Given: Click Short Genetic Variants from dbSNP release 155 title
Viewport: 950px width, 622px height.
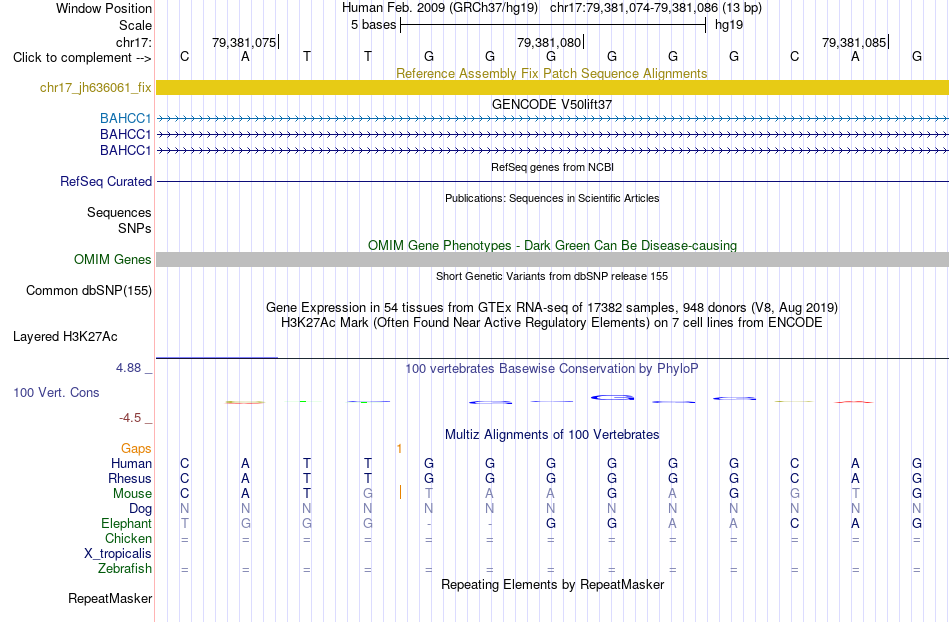Looking at the screenshot, I should [552, 276].
